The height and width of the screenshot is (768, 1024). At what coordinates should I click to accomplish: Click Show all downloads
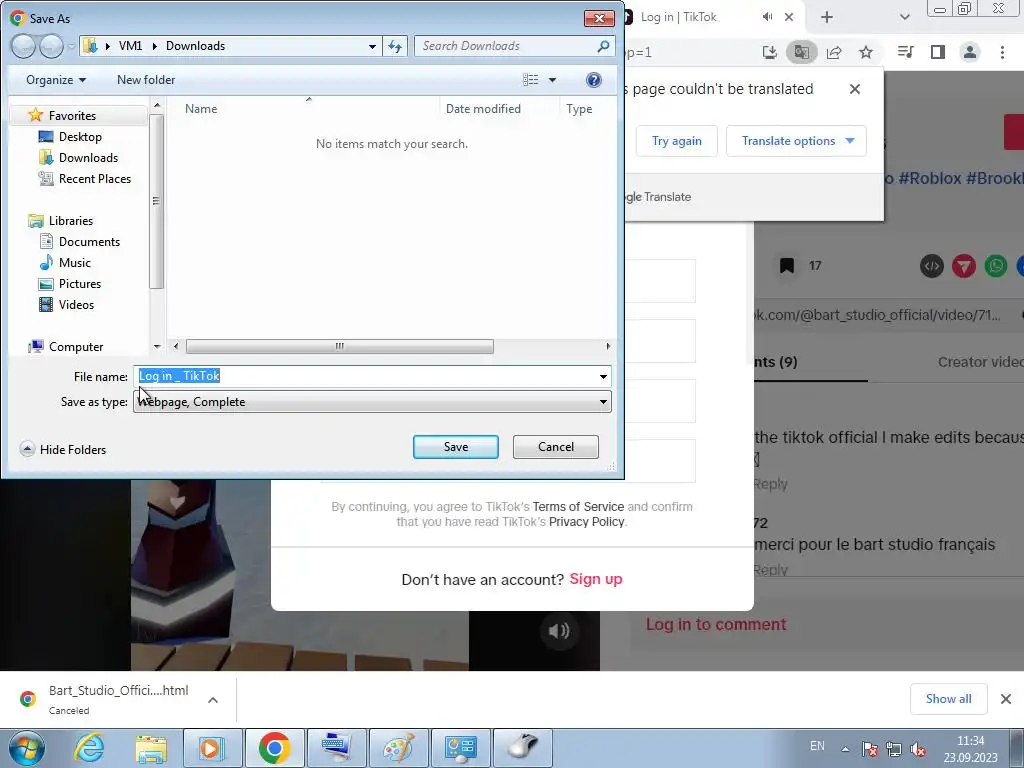(948, 699)
